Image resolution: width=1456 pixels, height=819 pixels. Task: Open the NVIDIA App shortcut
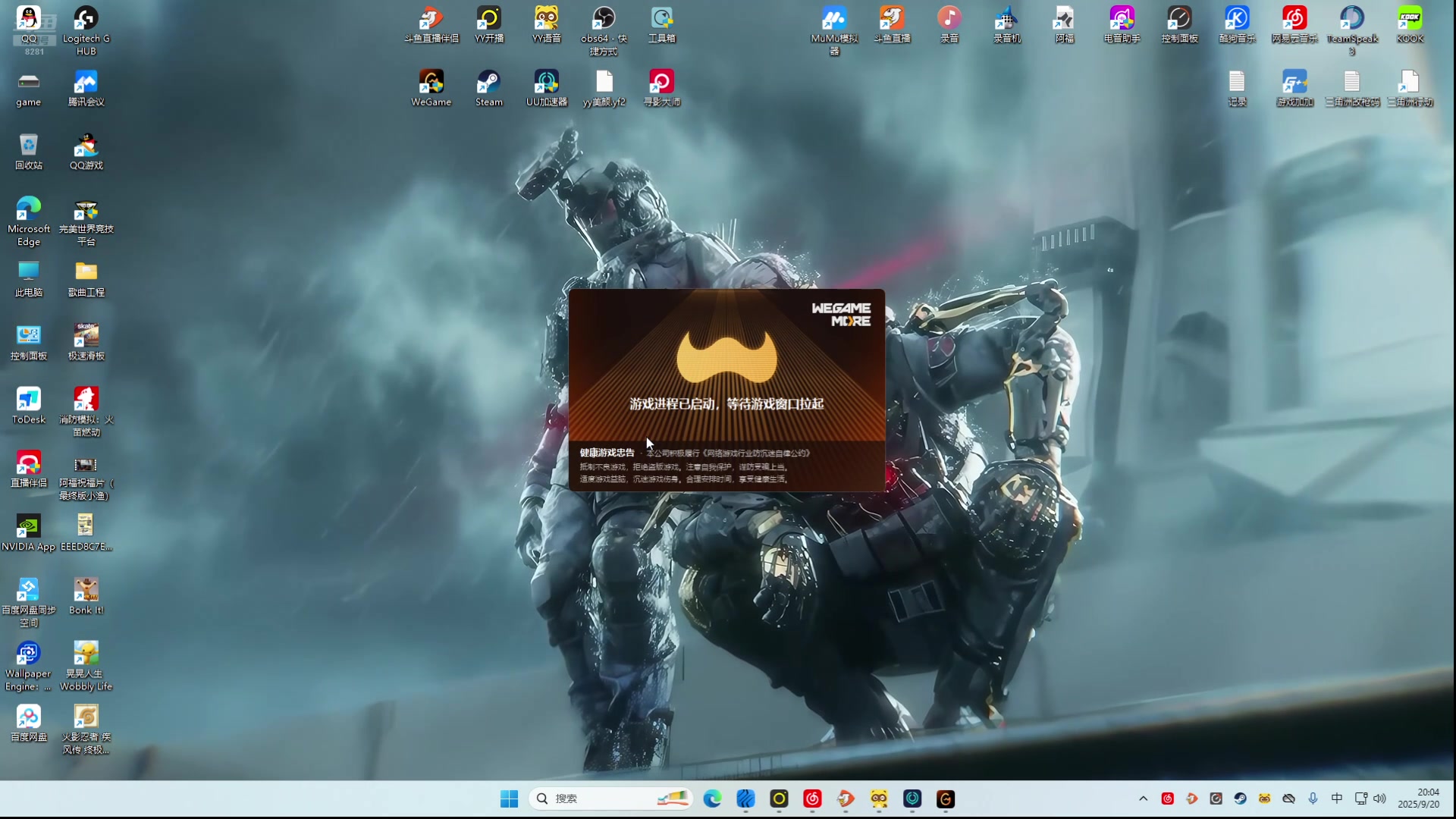point(29,533)
